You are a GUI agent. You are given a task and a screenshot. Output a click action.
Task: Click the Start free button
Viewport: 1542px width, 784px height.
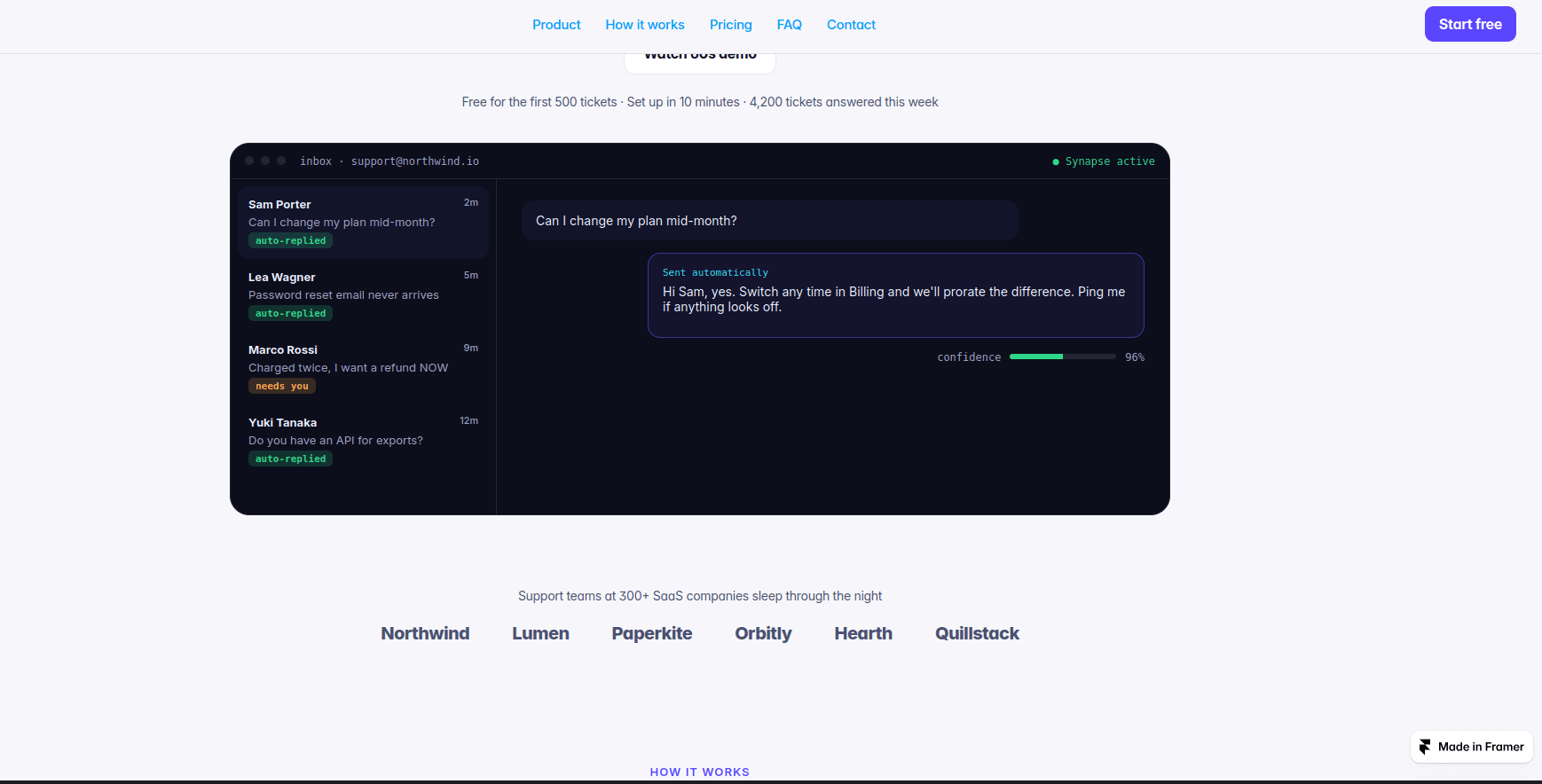(1470, 24)
